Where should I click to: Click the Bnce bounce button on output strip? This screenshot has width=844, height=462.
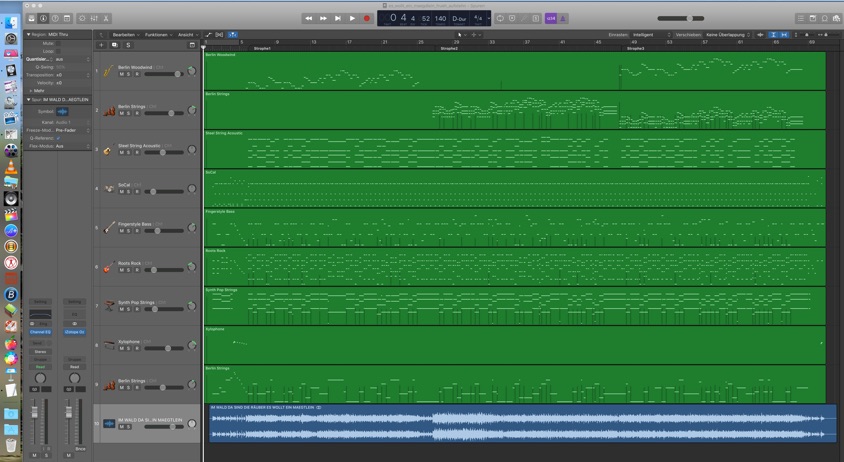(x=80, y=449)
